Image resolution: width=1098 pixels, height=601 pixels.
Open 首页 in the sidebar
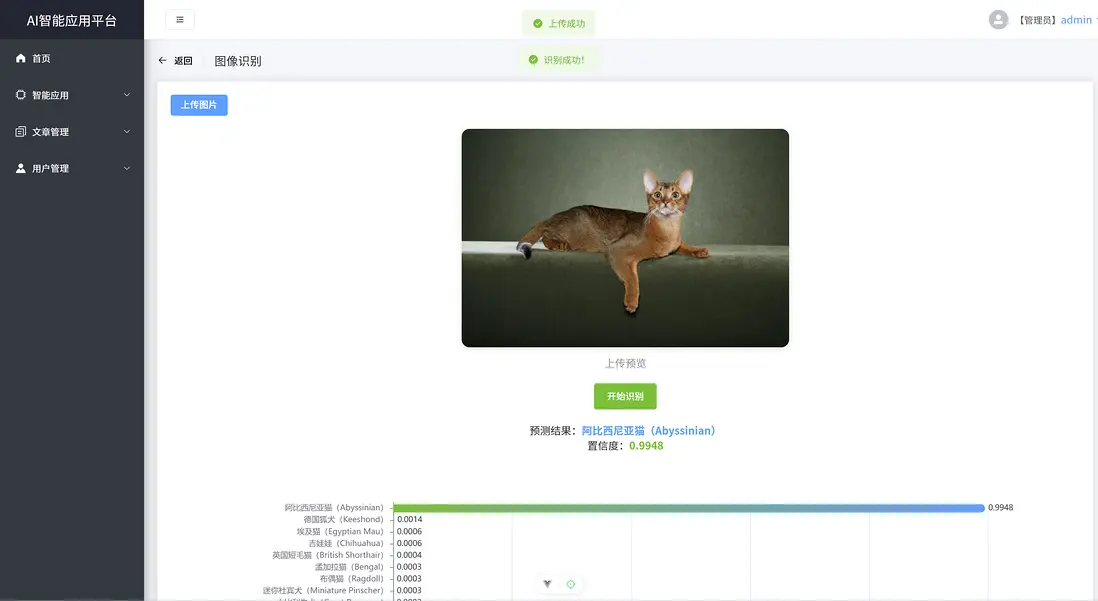72,58
